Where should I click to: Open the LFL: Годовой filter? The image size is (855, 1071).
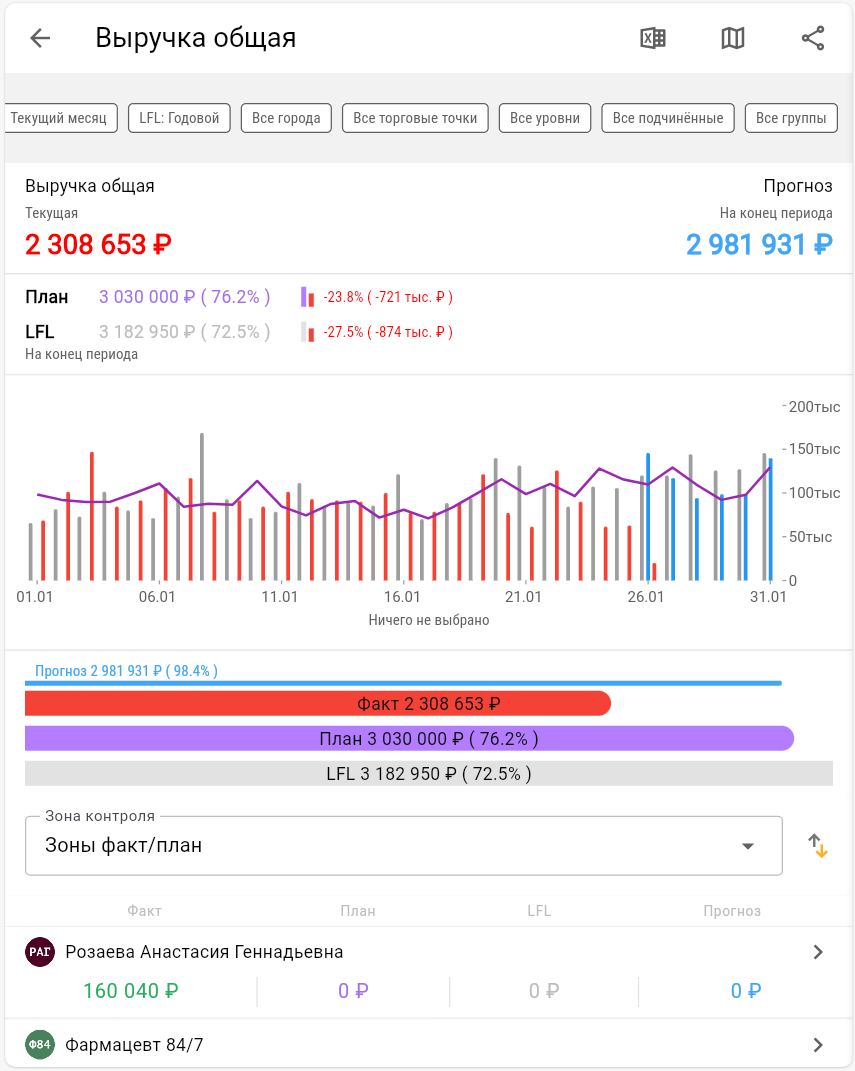(x=179, y=118)
